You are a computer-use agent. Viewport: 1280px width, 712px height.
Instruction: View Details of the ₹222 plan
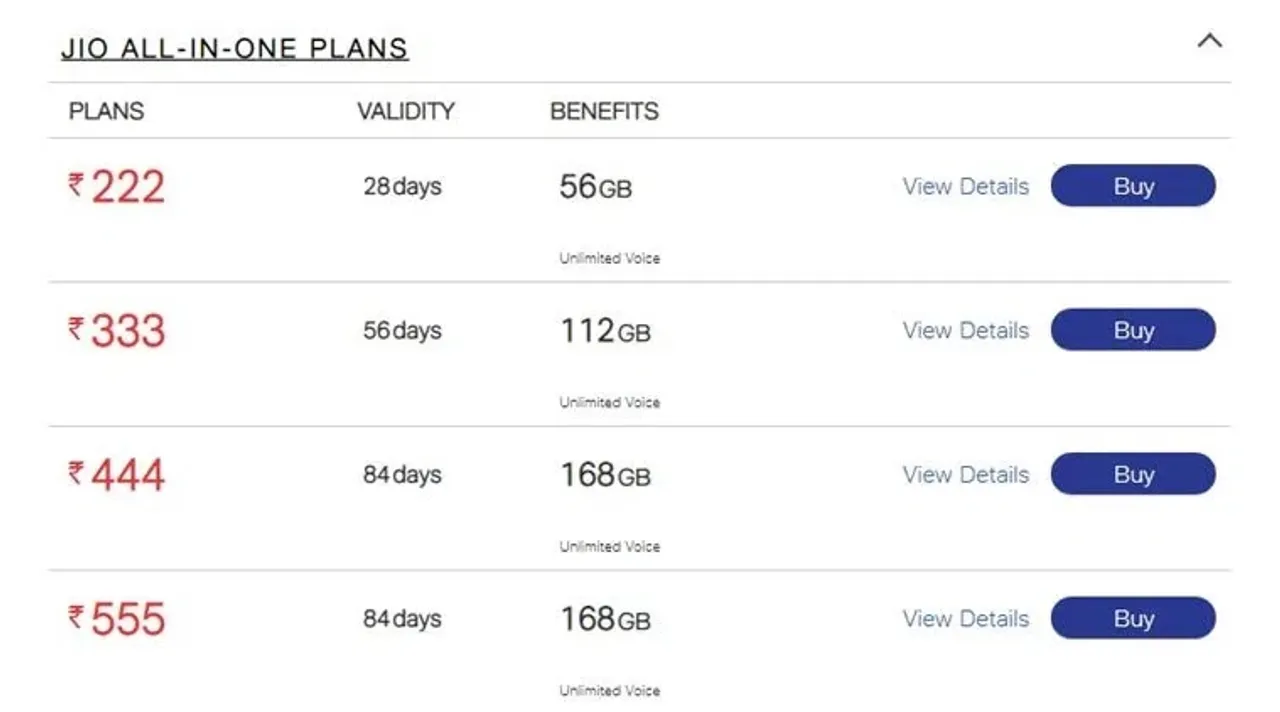(x=966, y=186)
